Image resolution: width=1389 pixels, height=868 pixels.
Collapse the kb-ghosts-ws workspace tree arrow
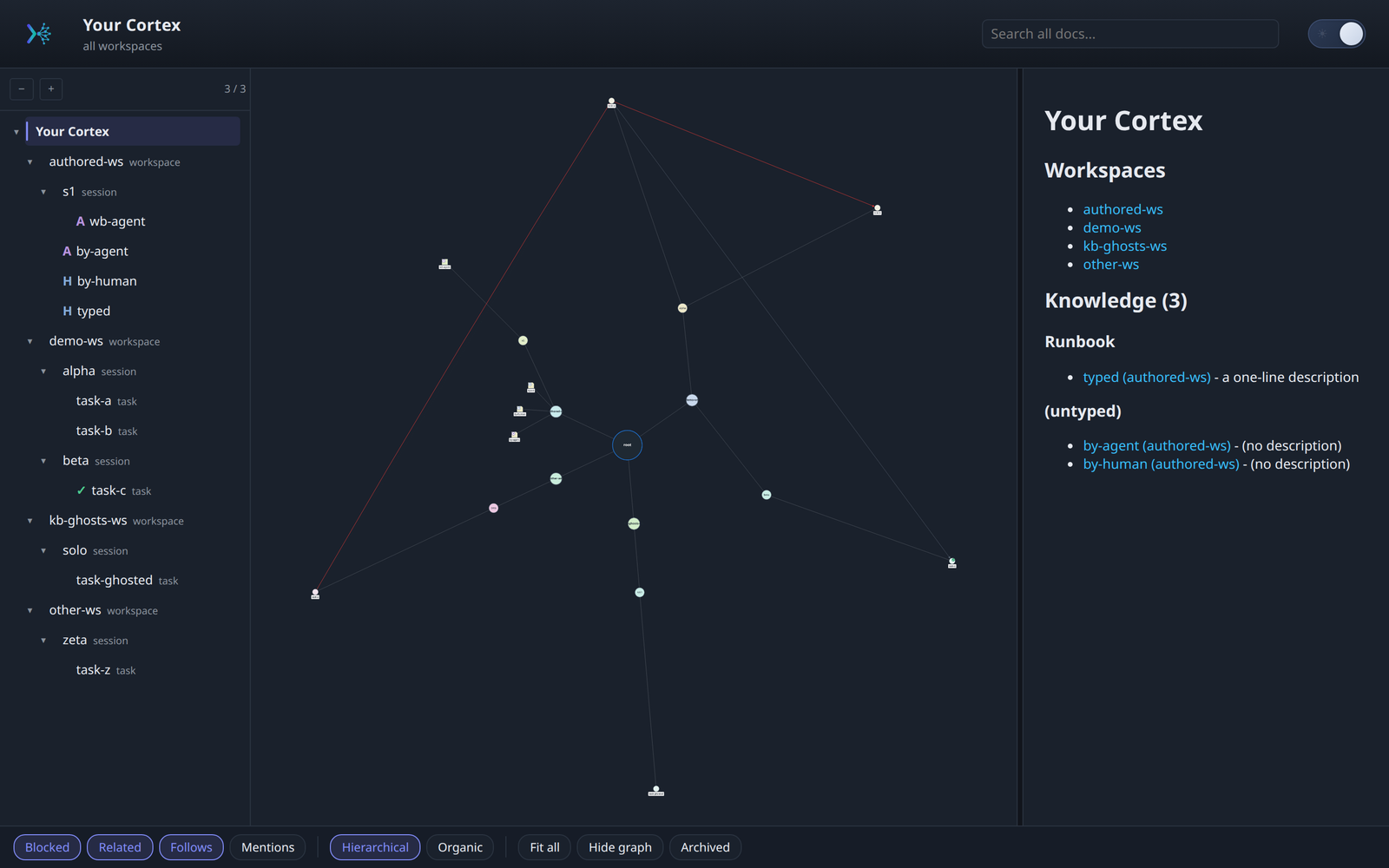point(30,521)
